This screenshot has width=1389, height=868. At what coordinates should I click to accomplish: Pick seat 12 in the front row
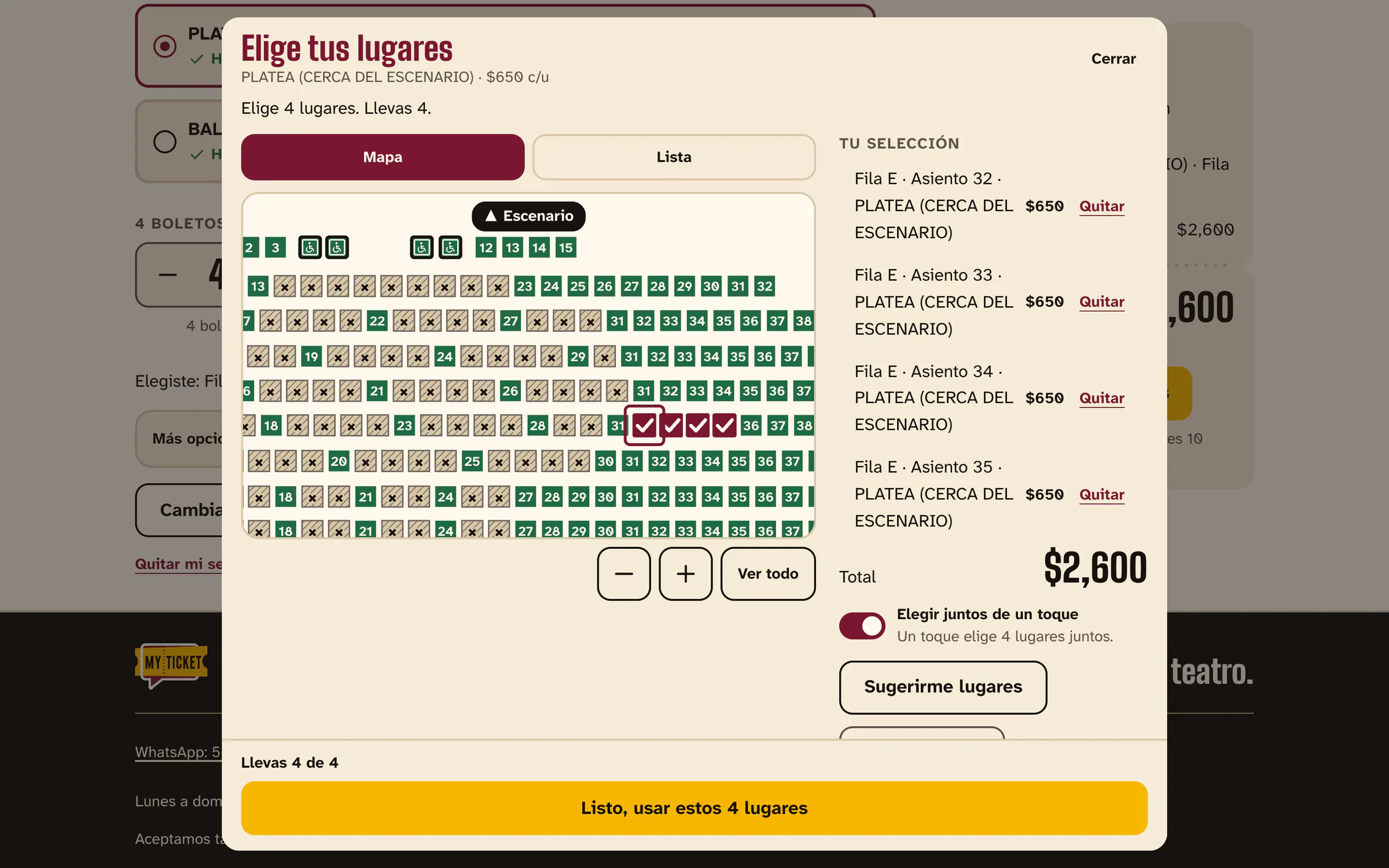486,248
